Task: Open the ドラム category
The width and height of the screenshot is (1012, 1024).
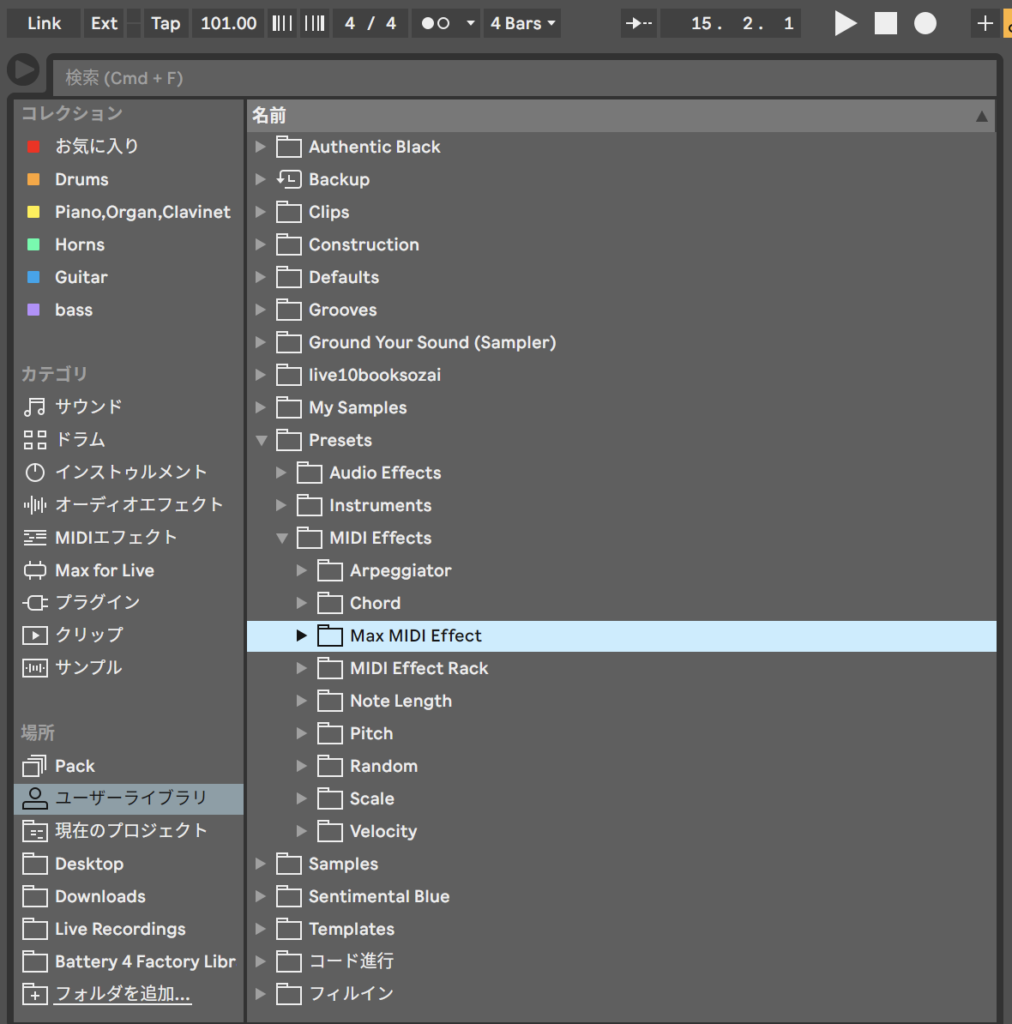Action: click(x=80, y=440)
